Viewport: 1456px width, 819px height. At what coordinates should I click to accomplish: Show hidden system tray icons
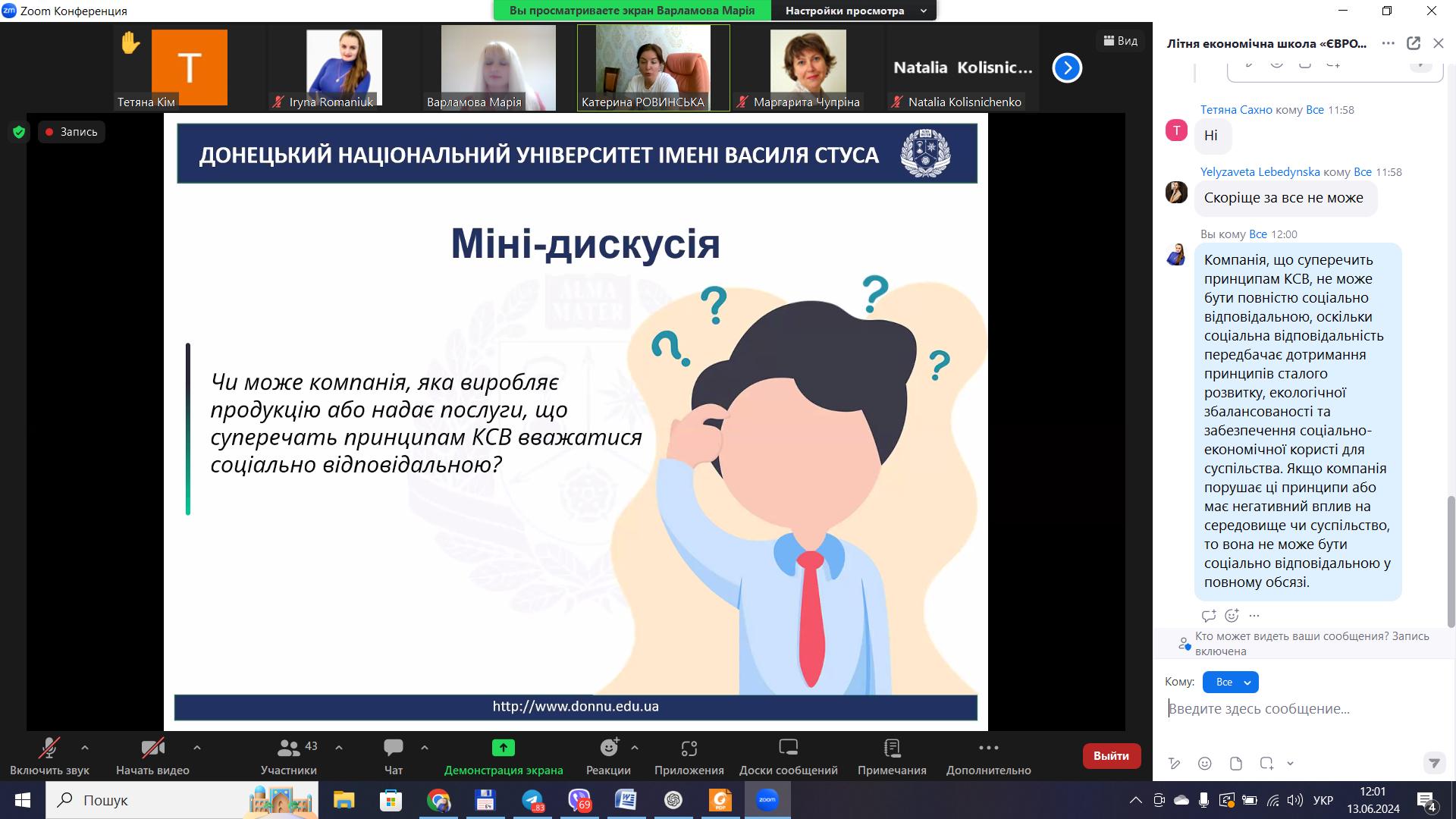tap(1135, 800)
